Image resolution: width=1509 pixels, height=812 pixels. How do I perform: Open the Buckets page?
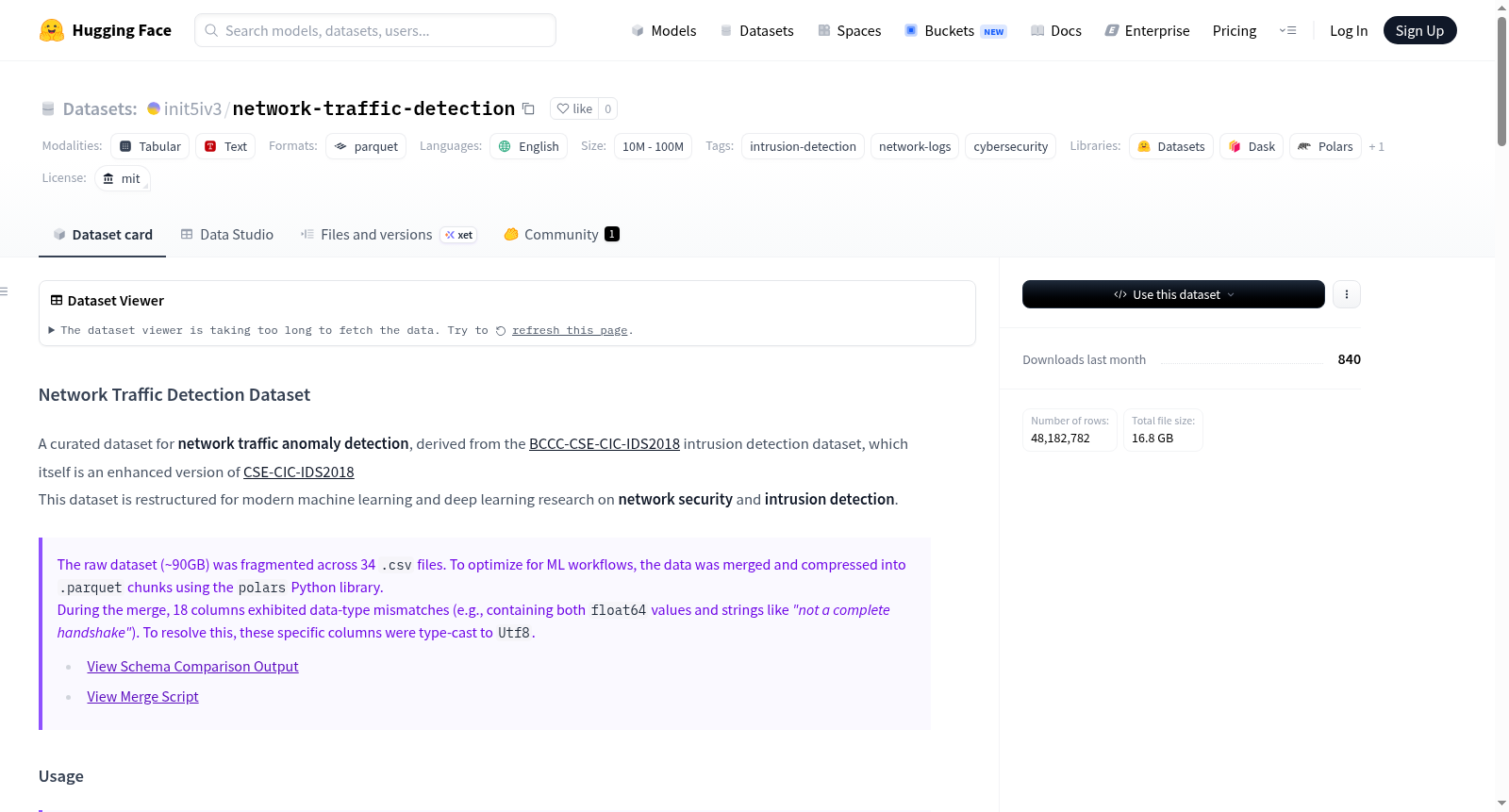click(955, 30)
